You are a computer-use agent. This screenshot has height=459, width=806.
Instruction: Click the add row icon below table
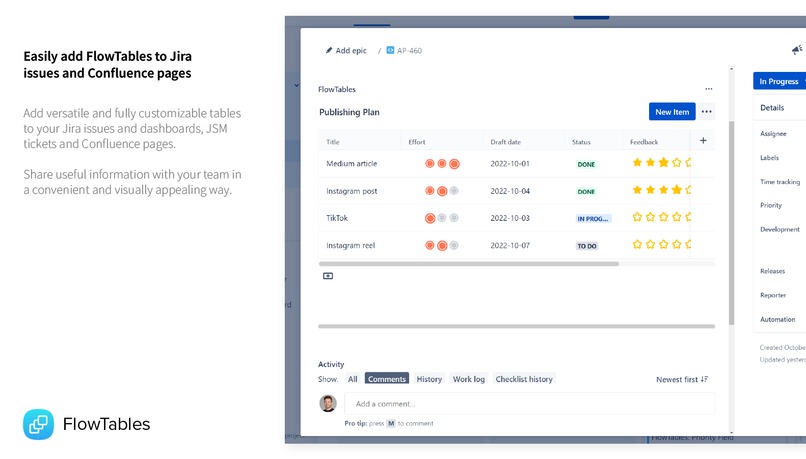point(328,276)
